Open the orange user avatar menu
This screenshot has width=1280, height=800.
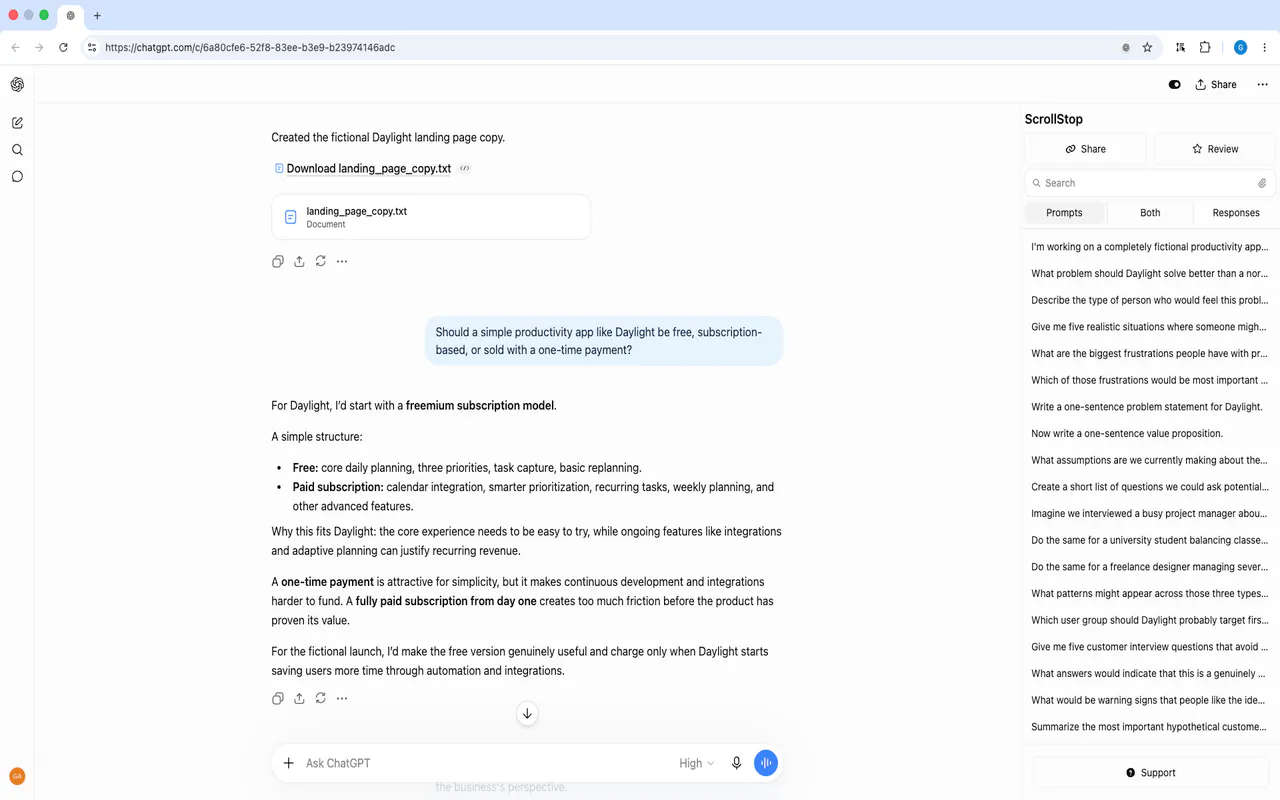tap(17, 776)
